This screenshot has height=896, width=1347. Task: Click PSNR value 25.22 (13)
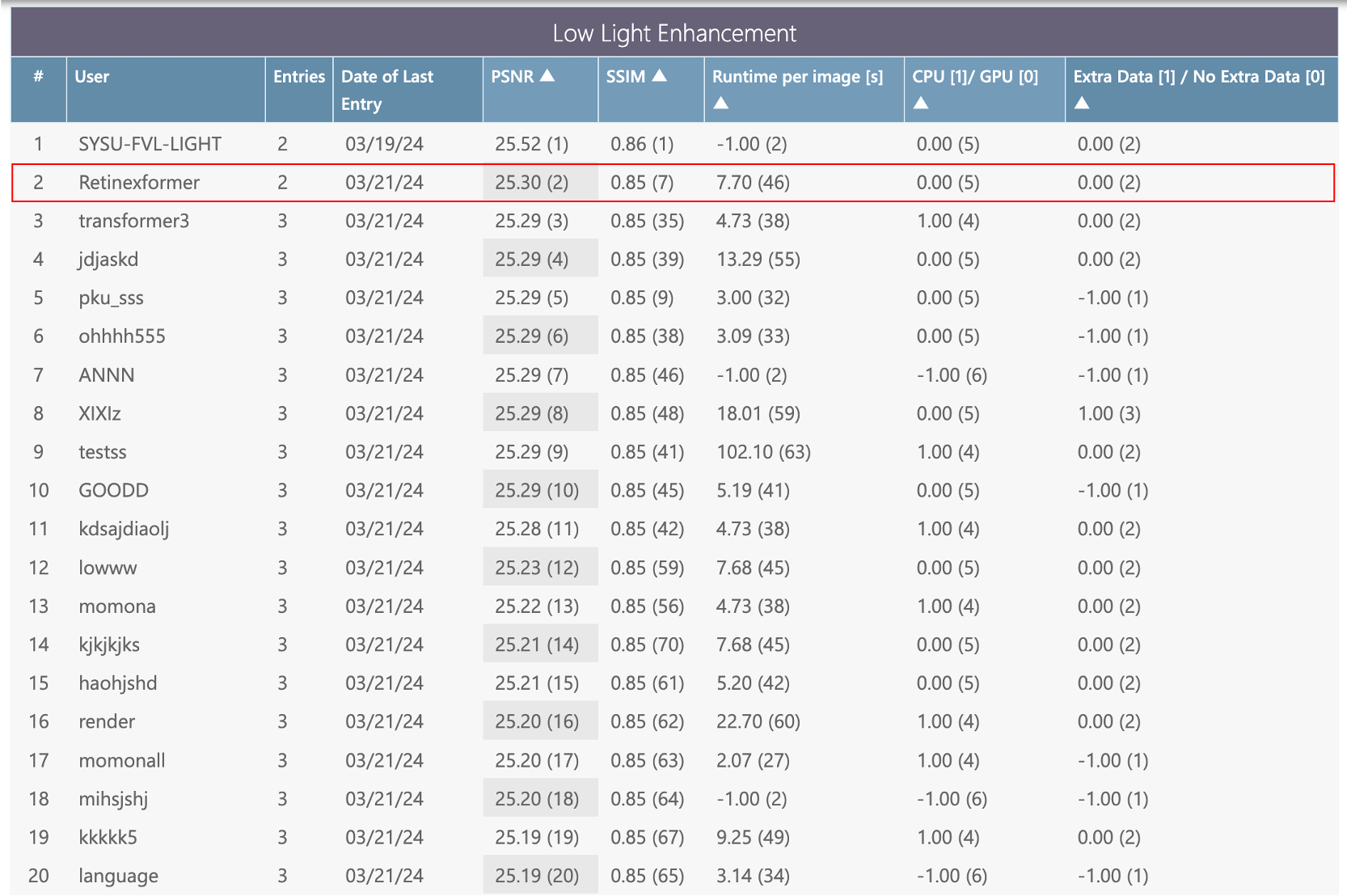pos(537,606)
